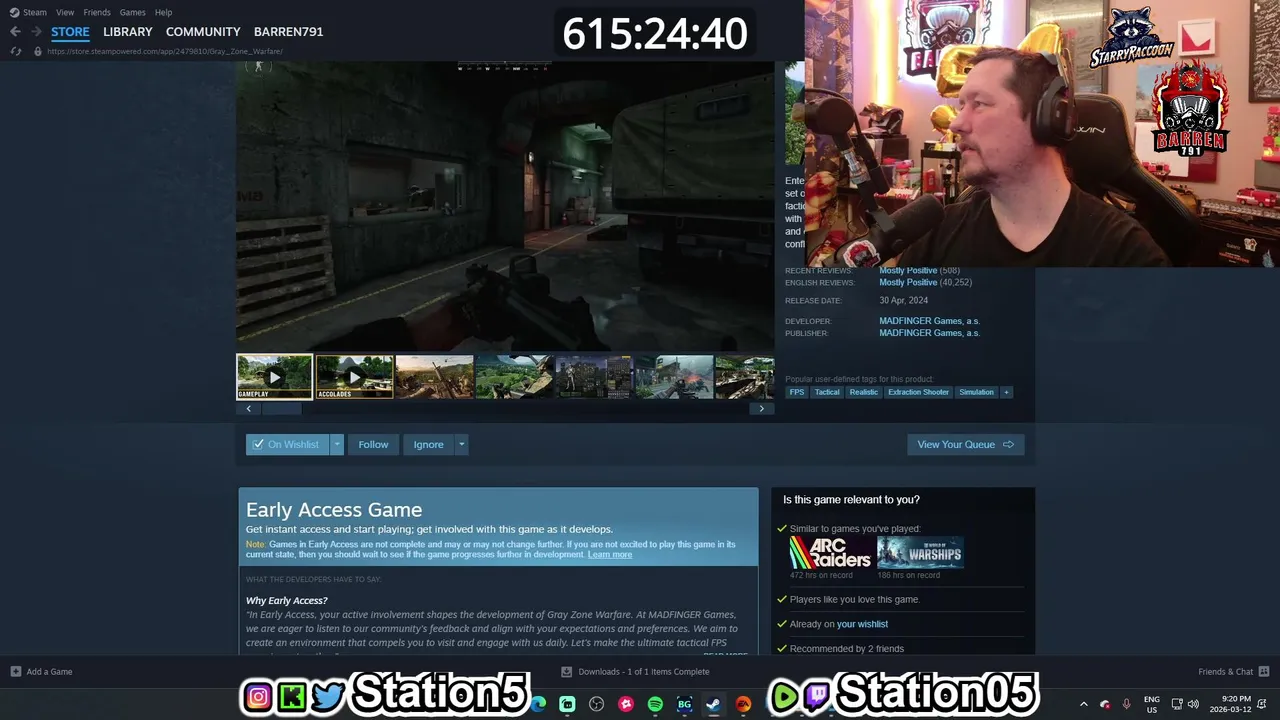The height and width of the screenshot is (720, 1280).
Task: Click the store page URL address field
Action: [165, 51]
